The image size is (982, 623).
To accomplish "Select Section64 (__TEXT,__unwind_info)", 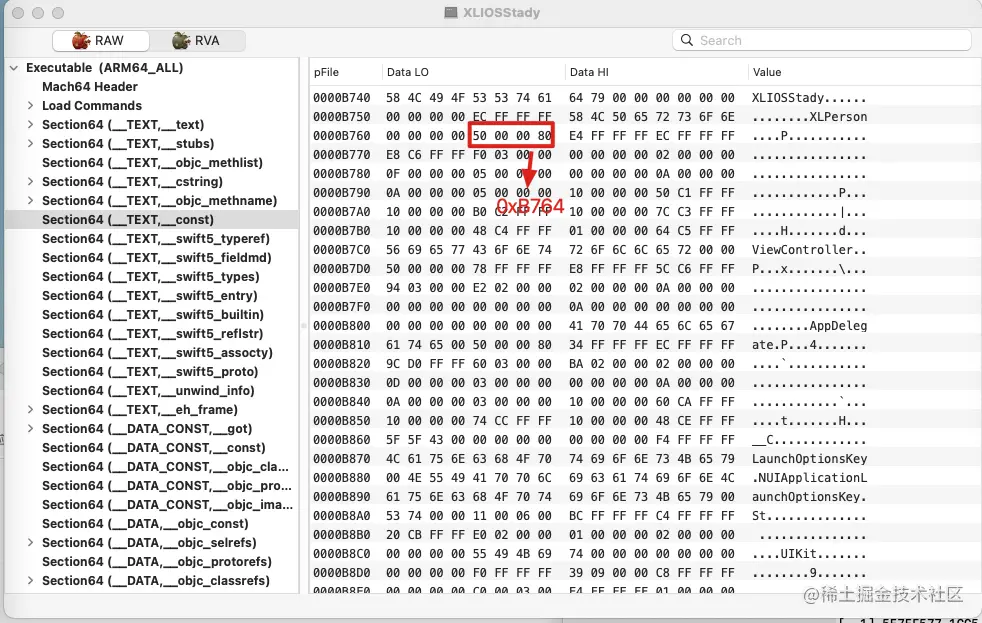I will pos(148,391).
